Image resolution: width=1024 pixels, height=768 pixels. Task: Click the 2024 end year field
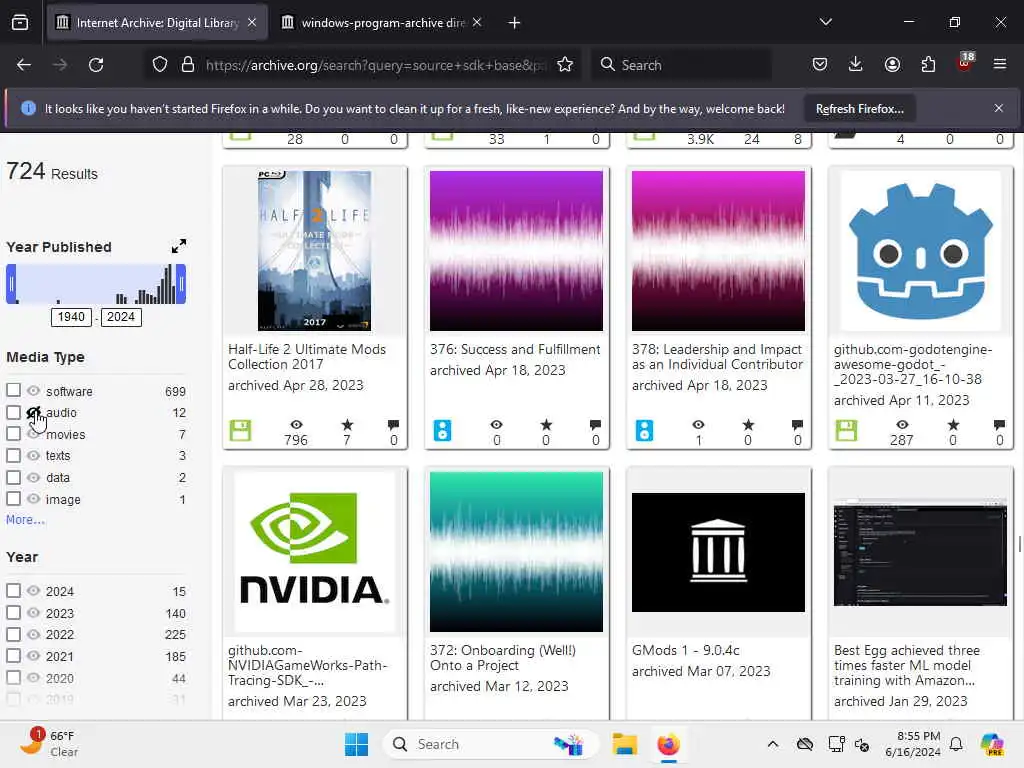pyautogui.click(x=121, y=317)
